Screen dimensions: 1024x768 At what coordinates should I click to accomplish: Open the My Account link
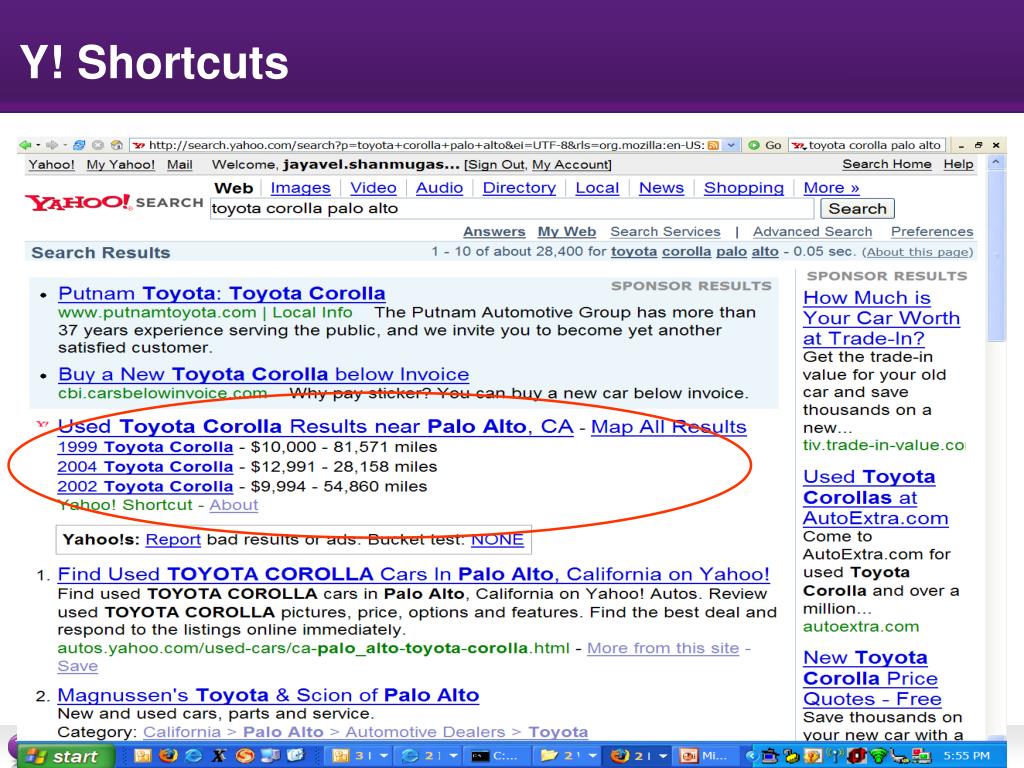(x=570, y=165)
